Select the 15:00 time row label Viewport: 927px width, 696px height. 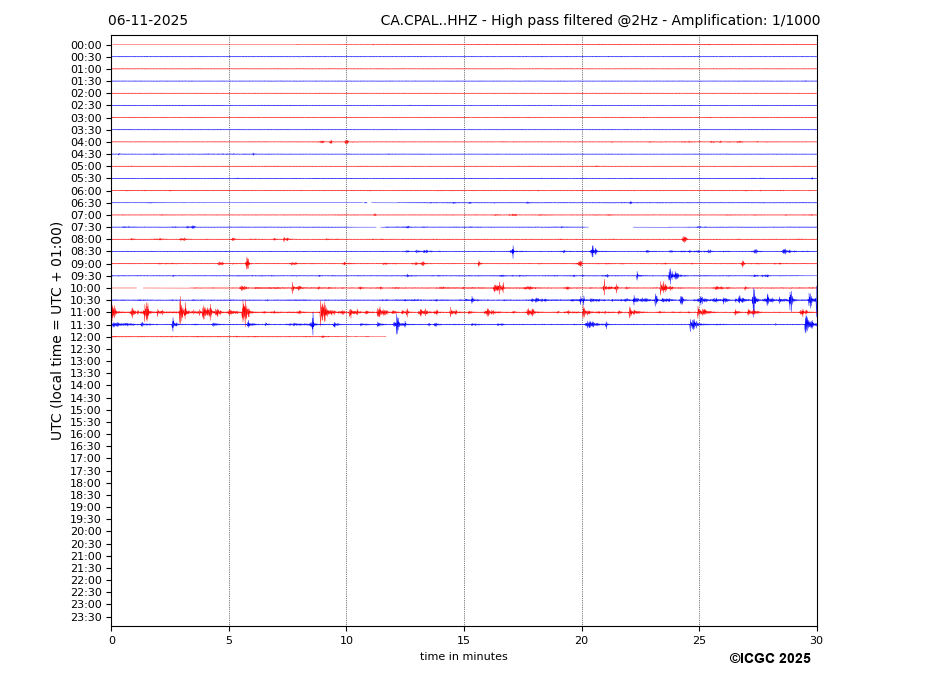point(86,410)
